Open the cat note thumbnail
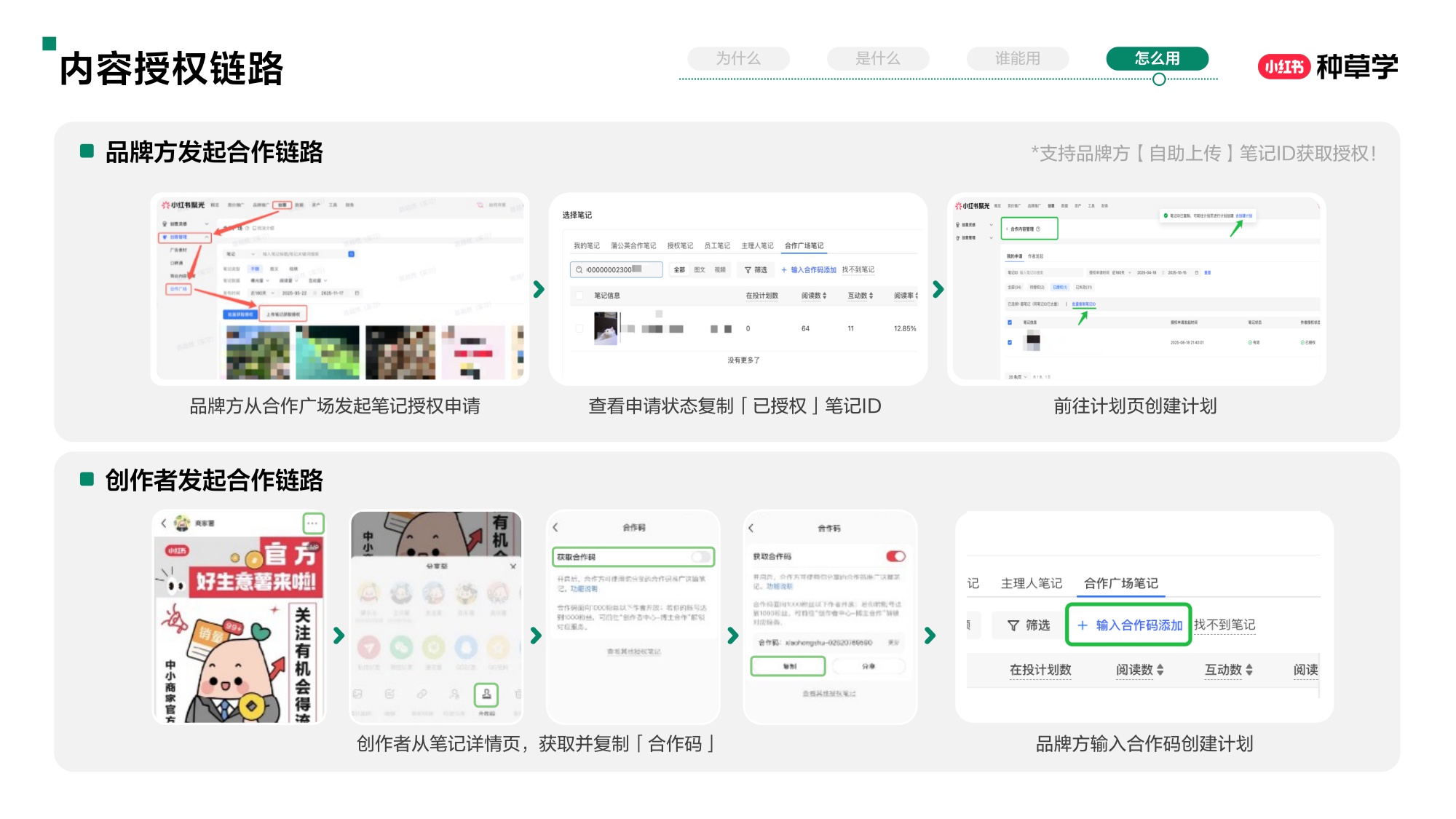 point(606,328)
